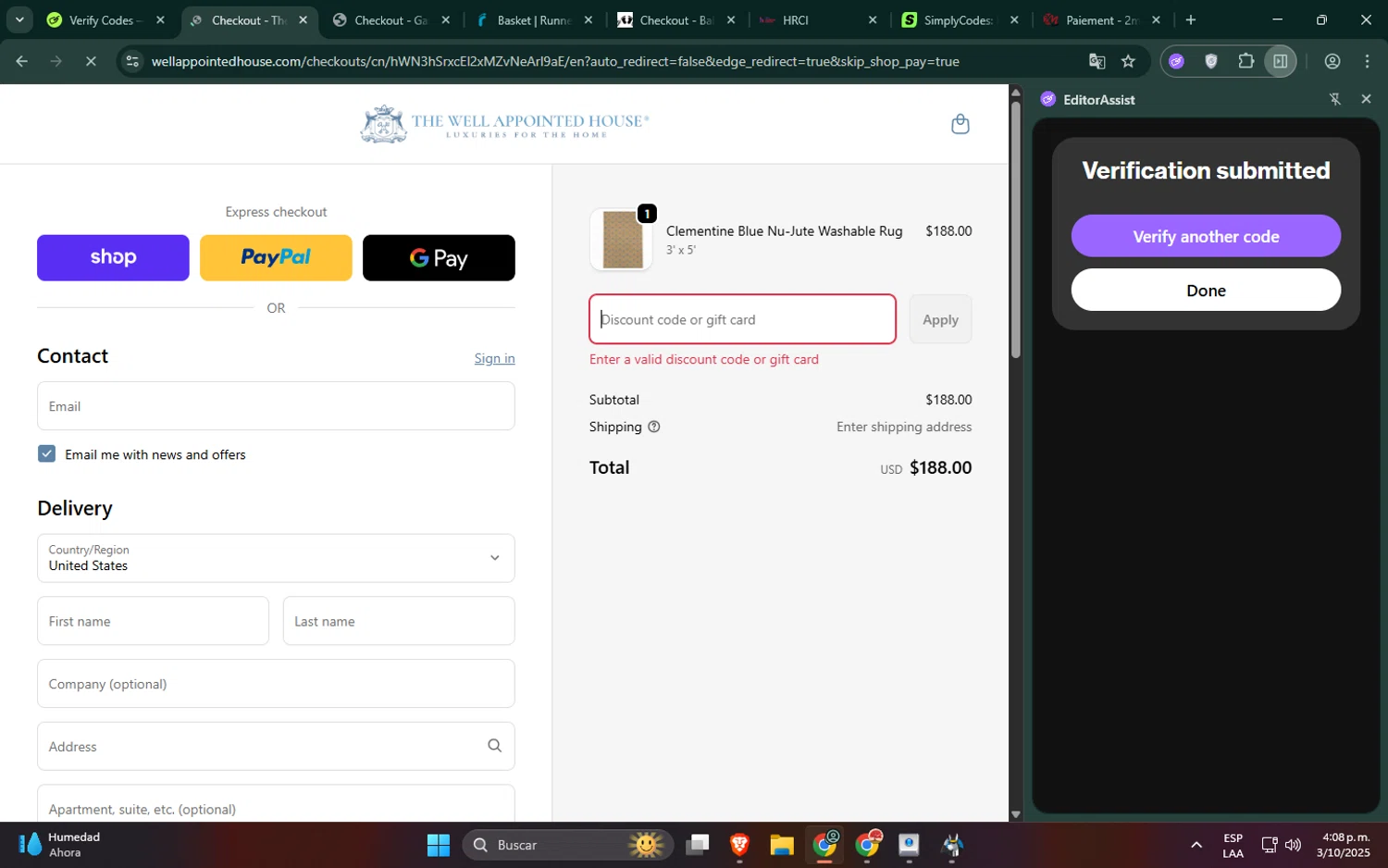The width and height of the screenshot is (1388, 868).
Task: Close the SimplyCodes tab
Action: point(1014,19)
